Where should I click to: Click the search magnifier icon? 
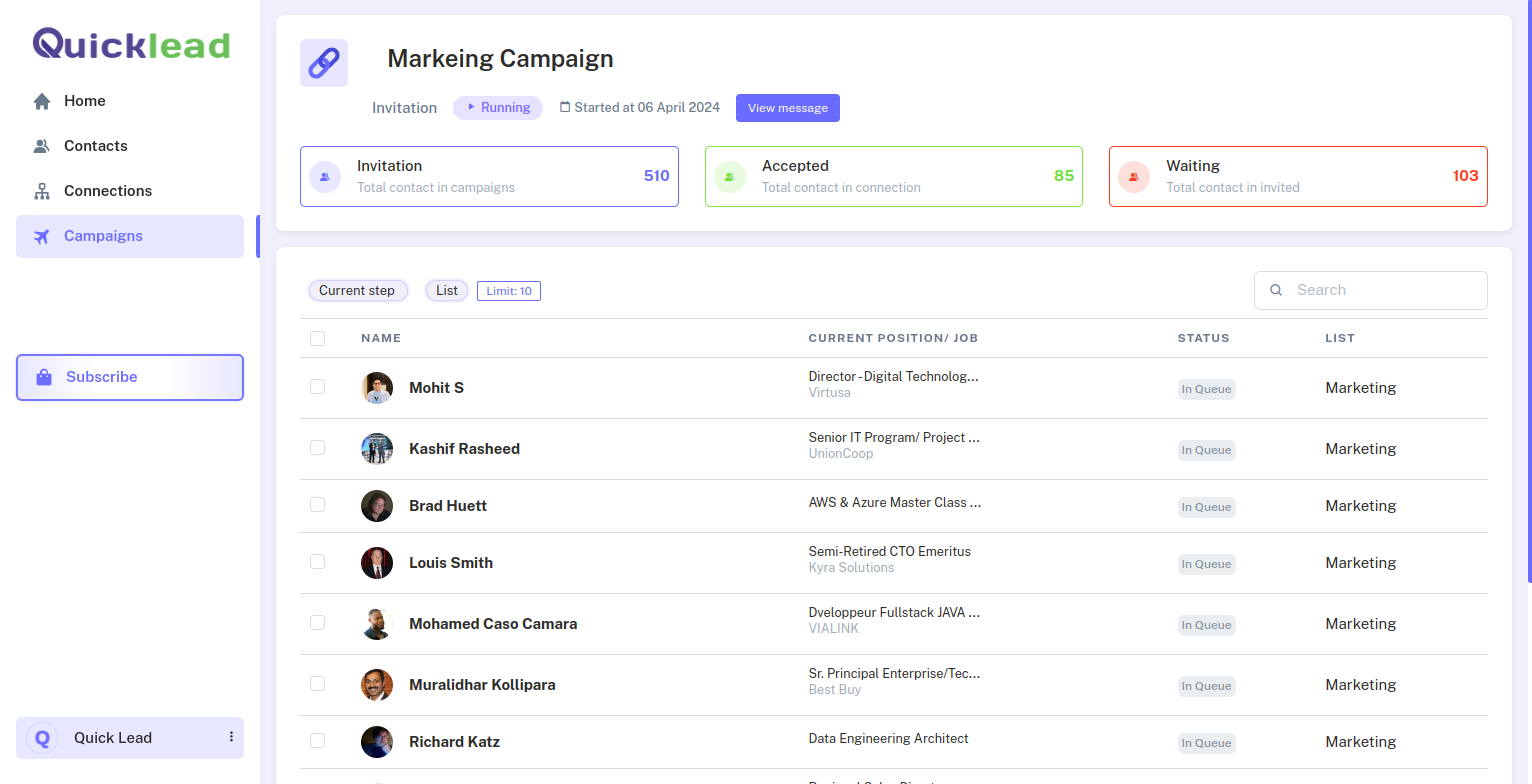(1276, 289)
